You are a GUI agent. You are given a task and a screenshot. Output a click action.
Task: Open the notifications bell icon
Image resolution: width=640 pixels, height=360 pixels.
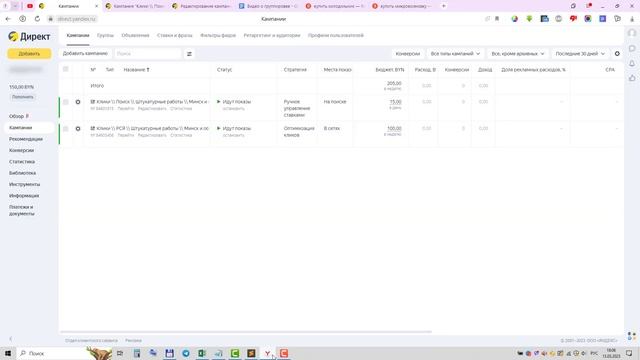(632, 63)
